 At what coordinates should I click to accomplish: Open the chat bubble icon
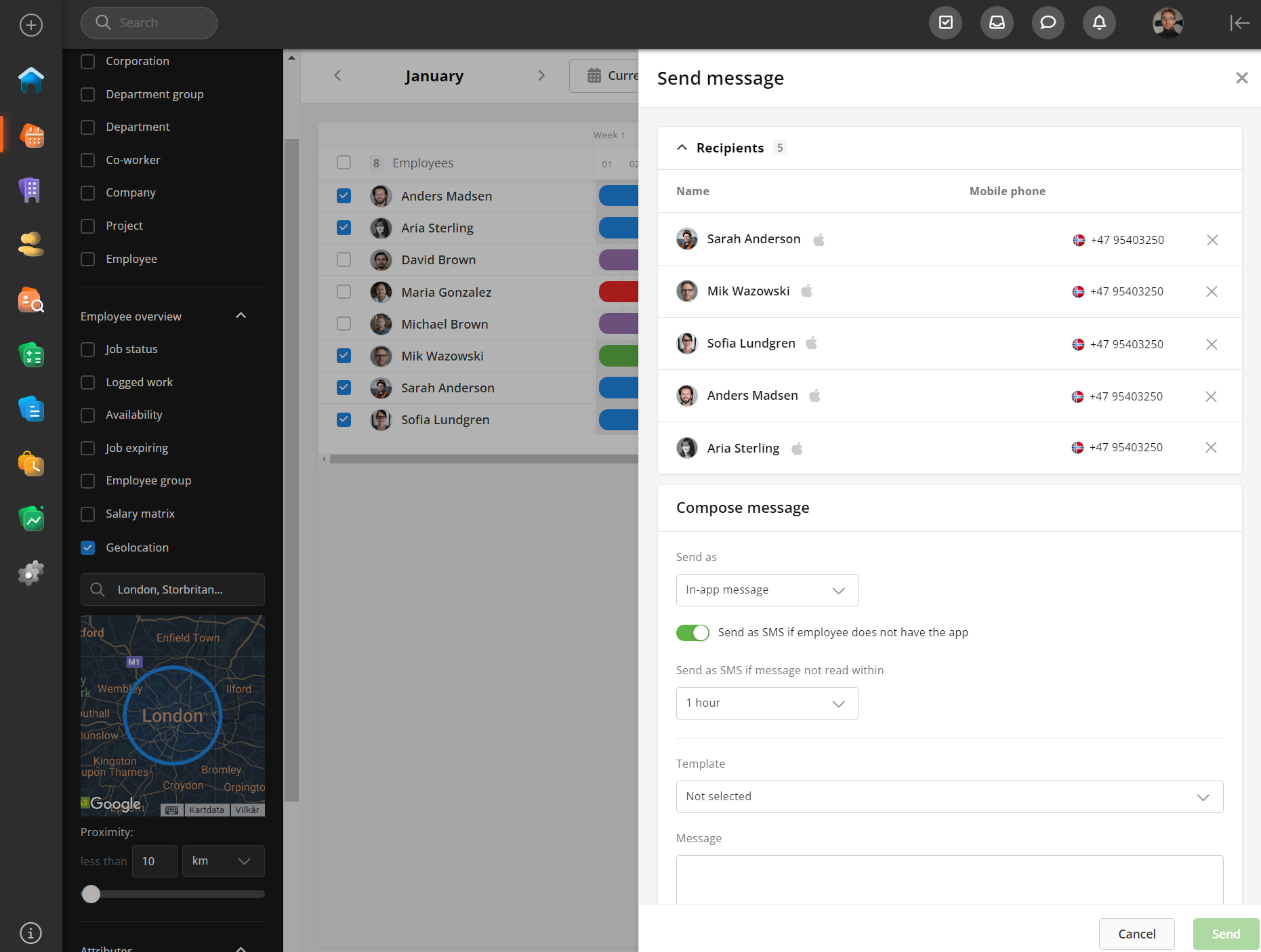click(1048, 23)
